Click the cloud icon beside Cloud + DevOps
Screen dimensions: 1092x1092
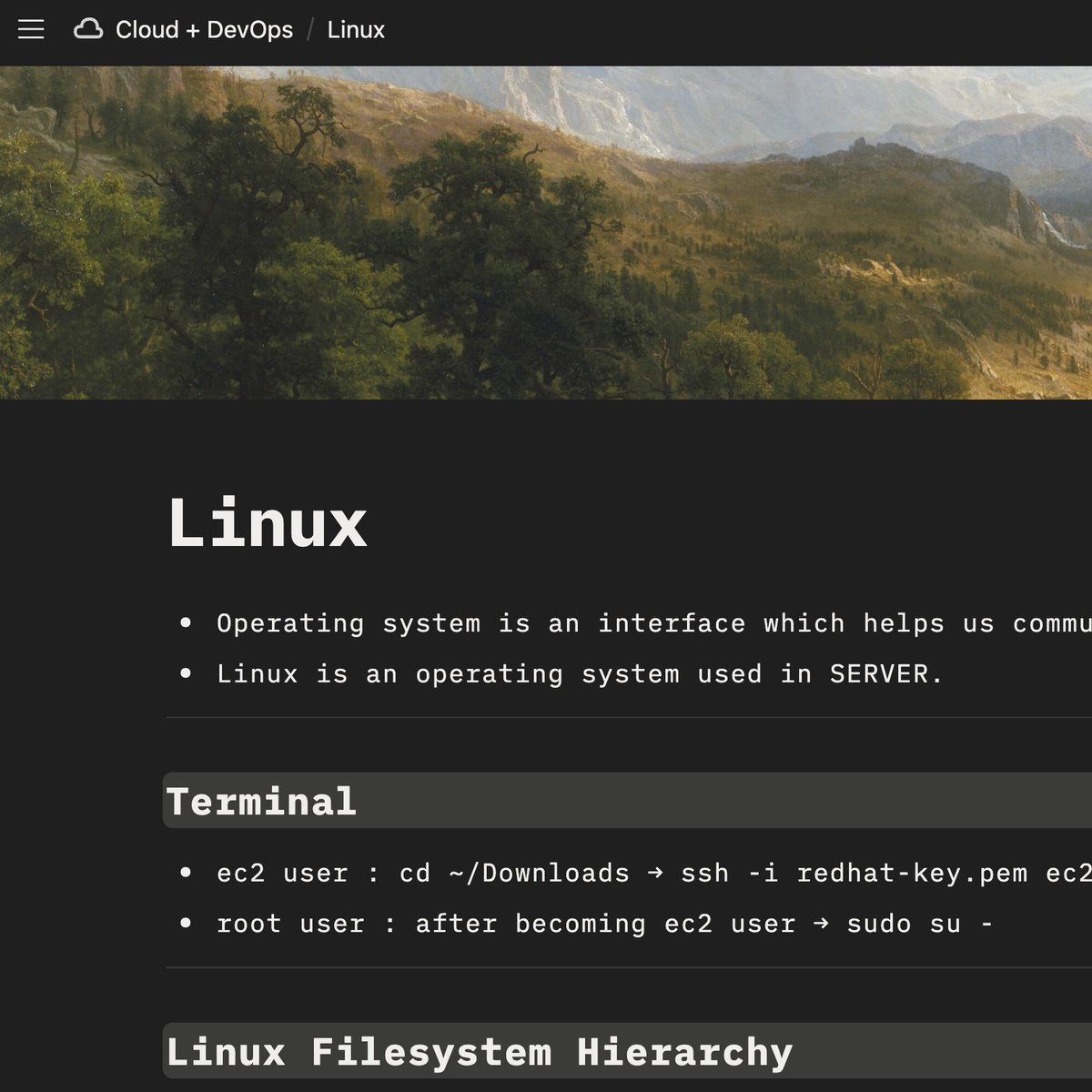click(88, 30)
